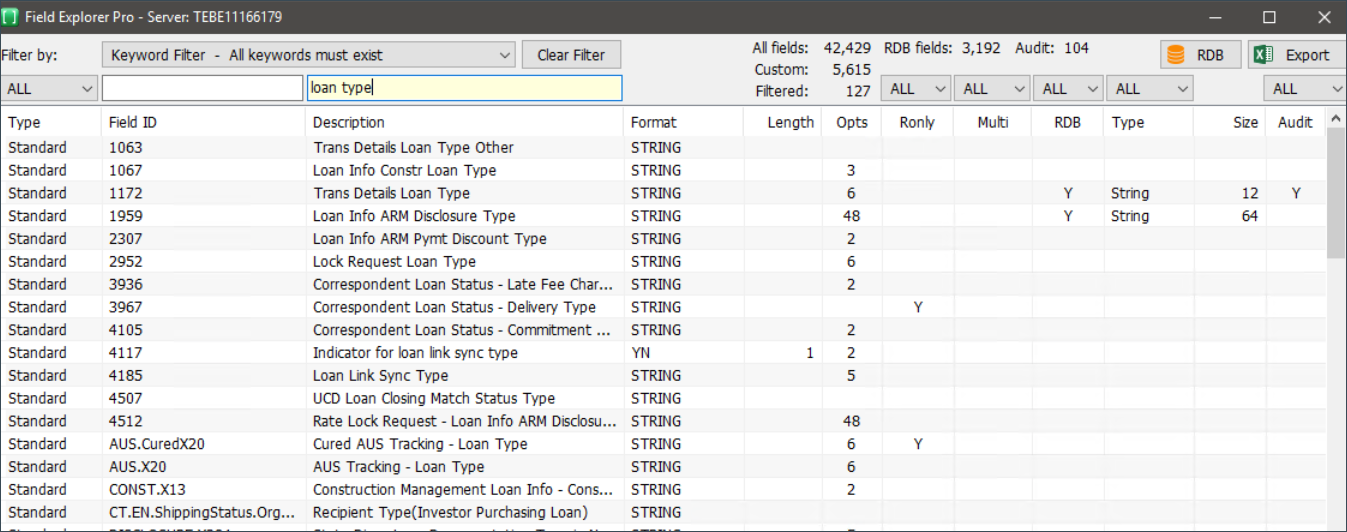This screenshot has width=1347, height=532.
Task: Expand the leftmost ALL type dropdown
Action: click(48, 89)
